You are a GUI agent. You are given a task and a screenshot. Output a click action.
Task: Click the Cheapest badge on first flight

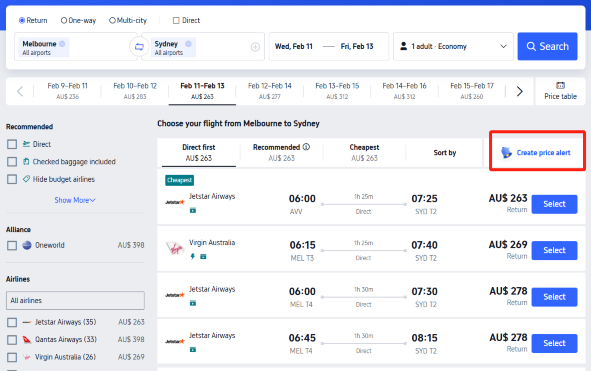[179, 180]
